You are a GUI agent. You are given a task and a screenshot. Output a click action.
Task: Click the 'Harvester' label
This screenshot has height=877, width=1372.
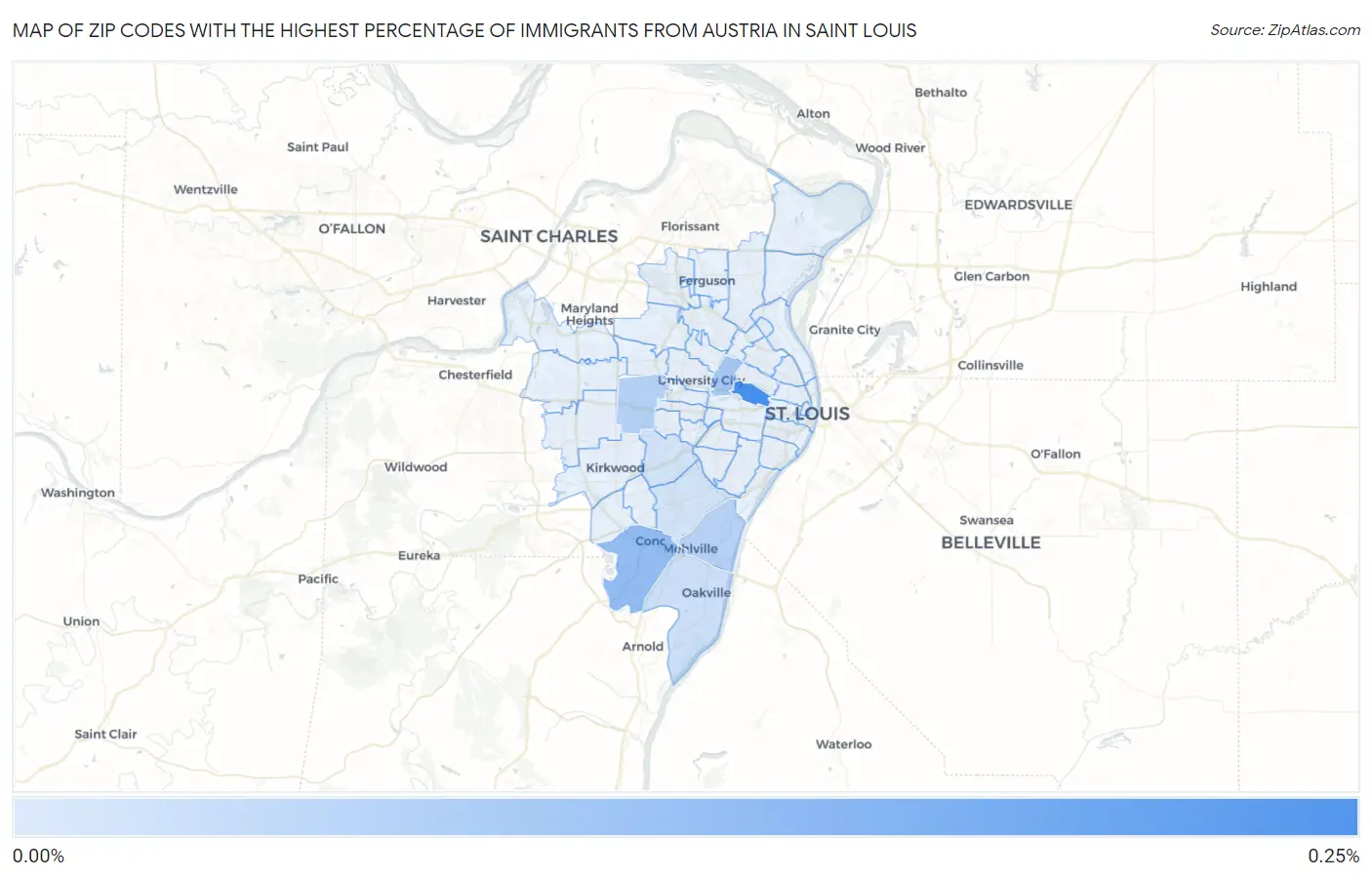click(x=457, y=300)
